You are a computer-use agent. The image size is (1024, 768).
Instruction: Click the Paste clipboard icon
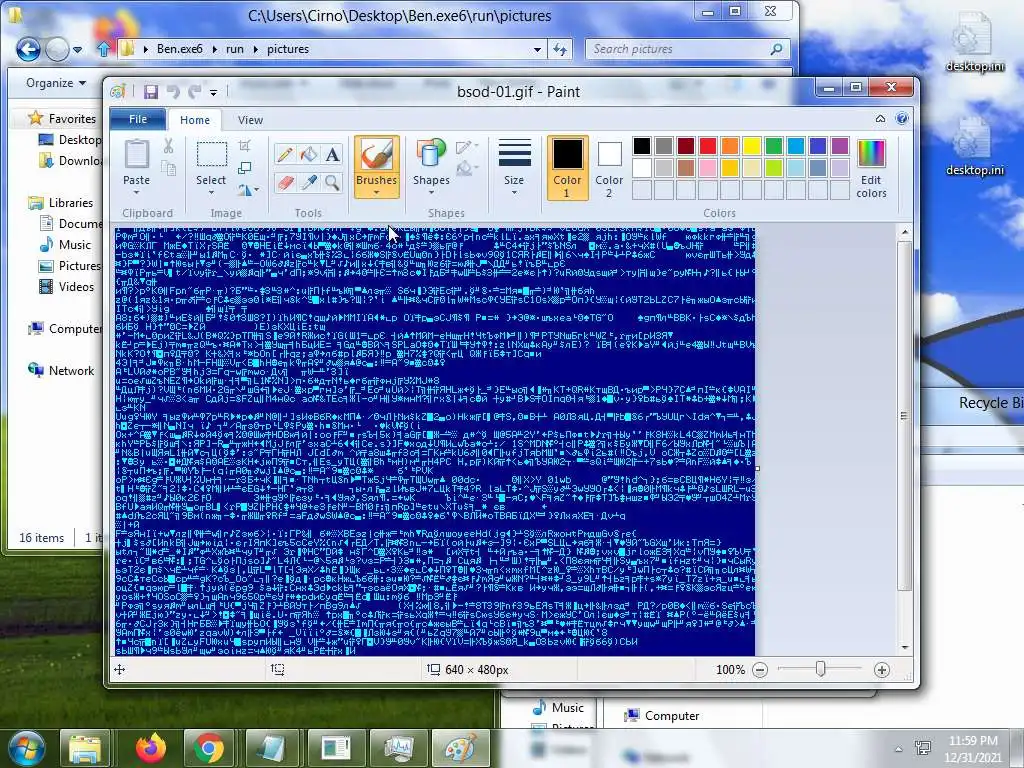coord(136,154)
